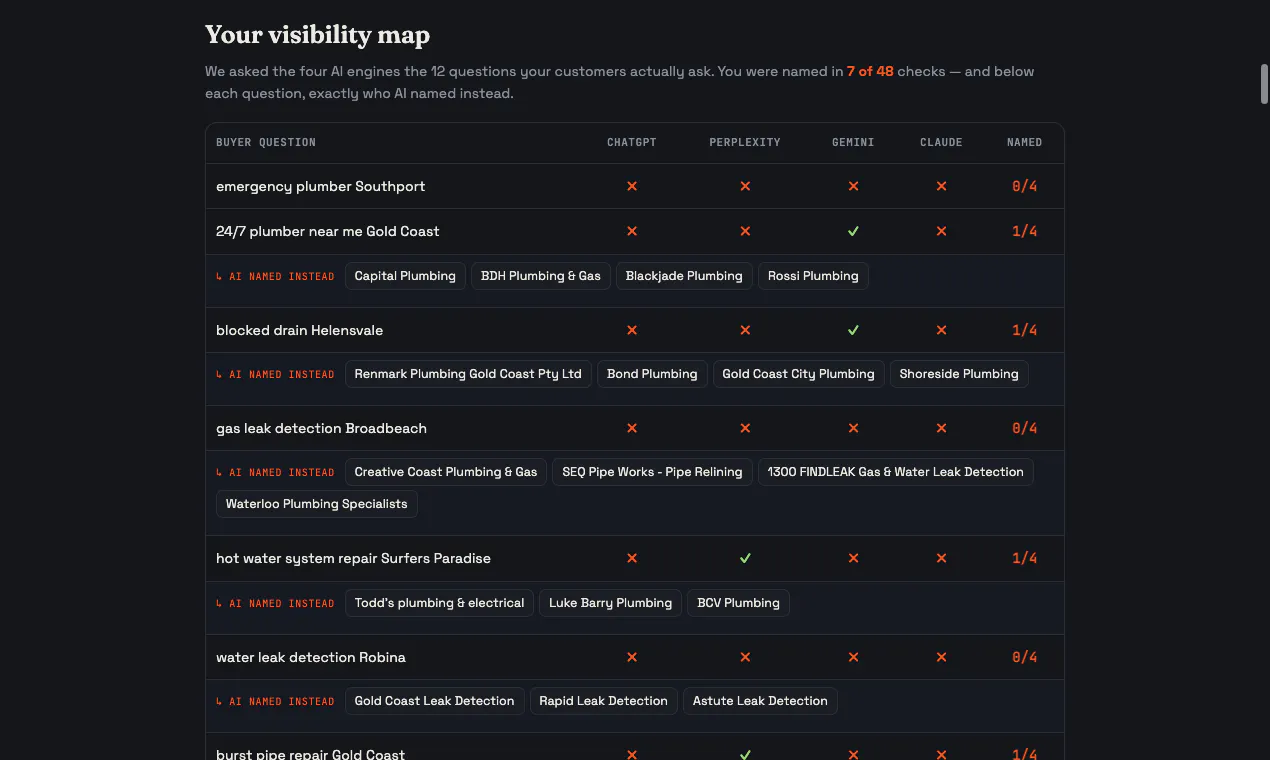1270x760 pixels.
Task: Click Perplexity checkmark for hot water system repair
Action: [745, 558]
